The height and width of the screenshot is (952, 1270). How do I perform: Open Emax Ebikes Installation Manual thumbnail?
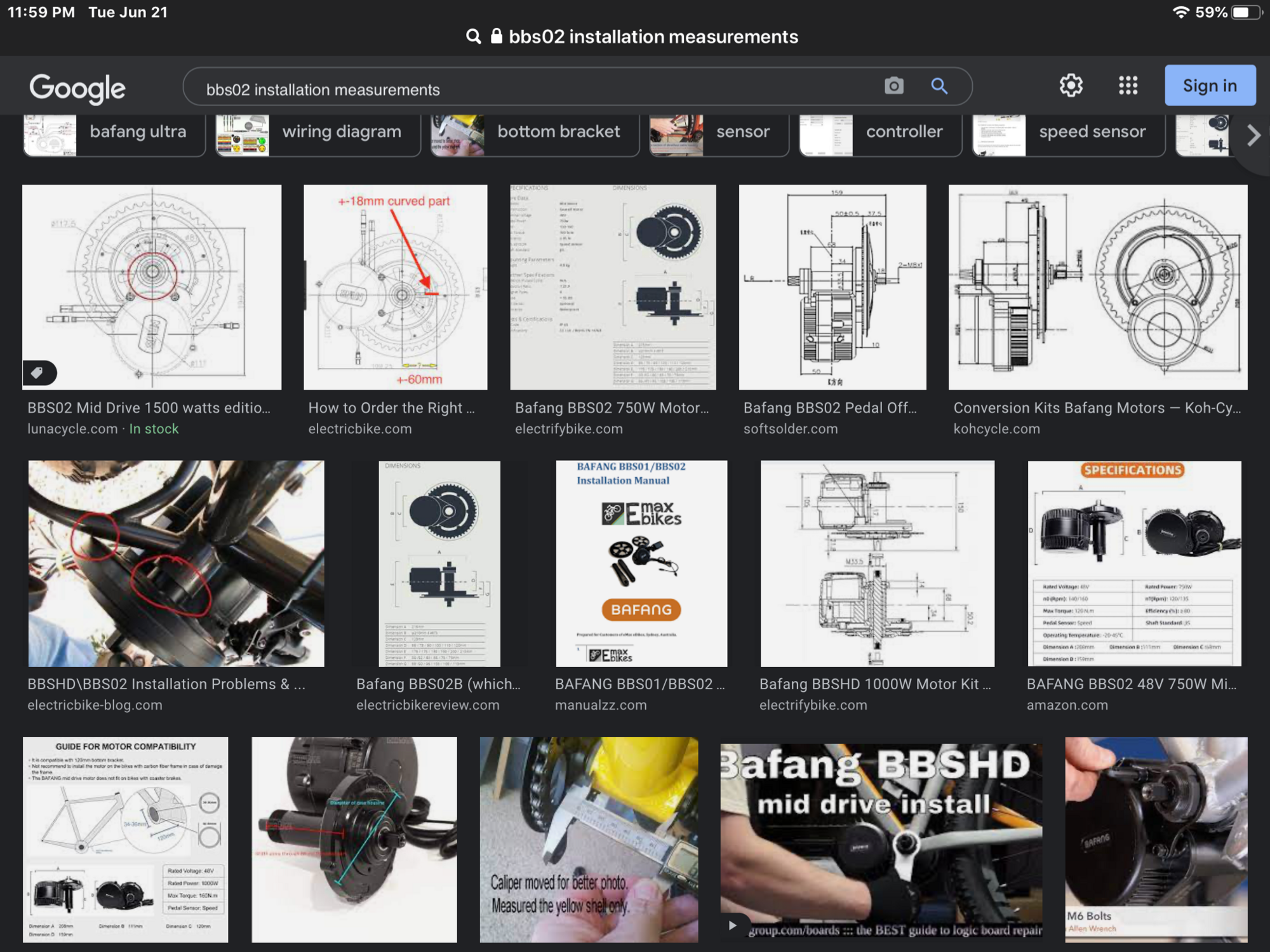[641, 564]
